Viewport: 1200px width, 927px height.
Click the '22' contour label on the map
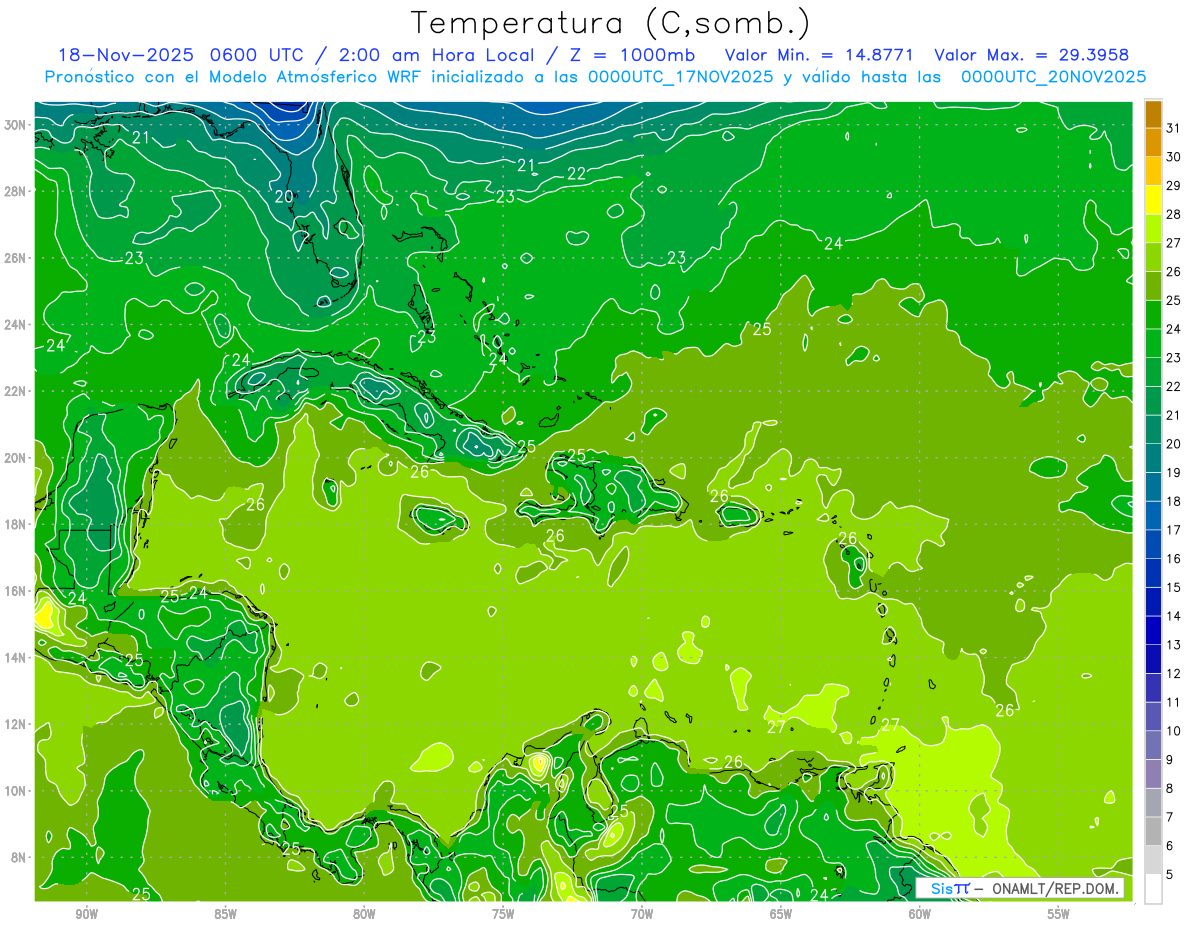(x=576, y=173)
